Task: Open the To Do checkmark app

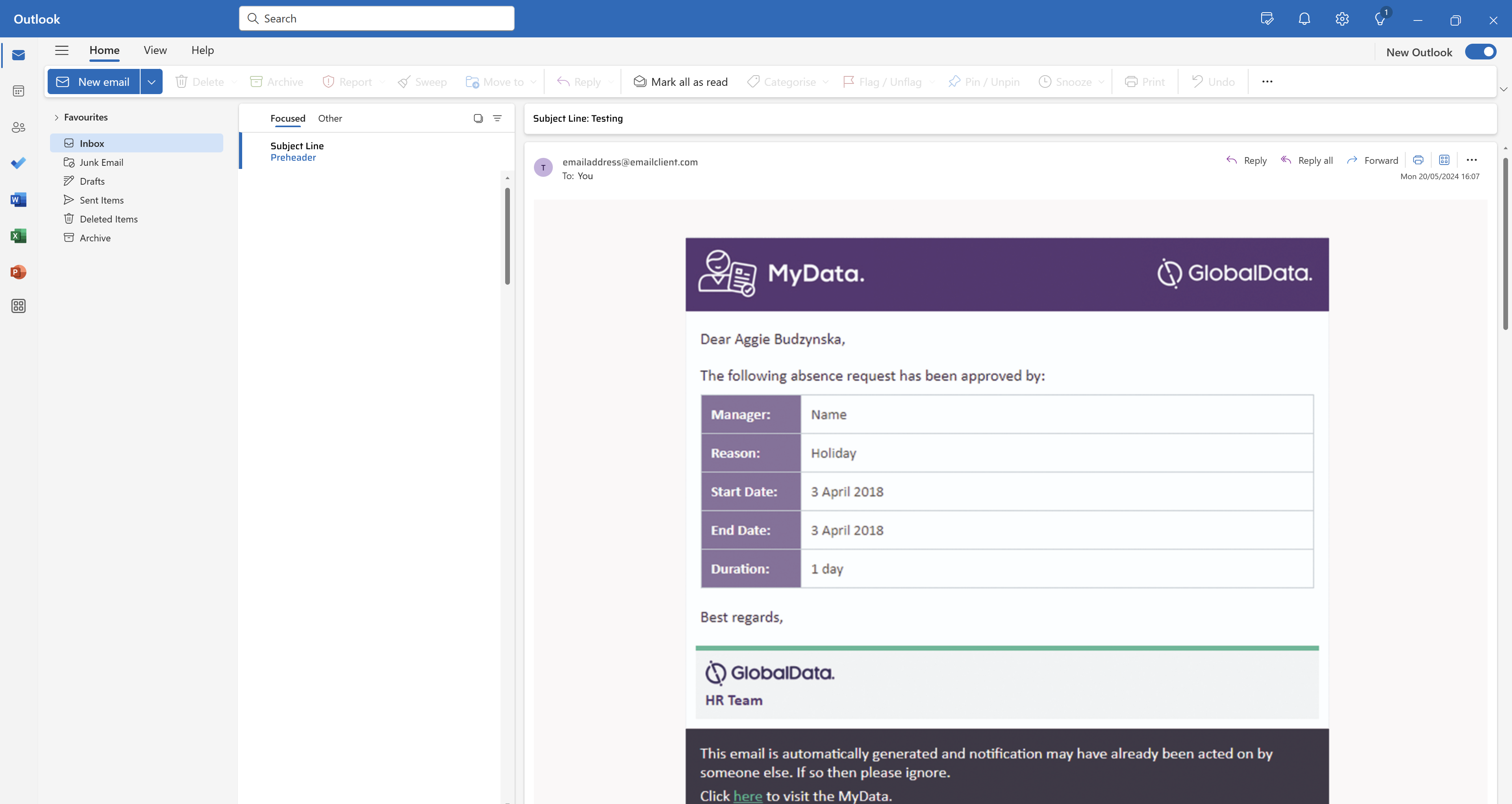Action: tap(18, 163)
